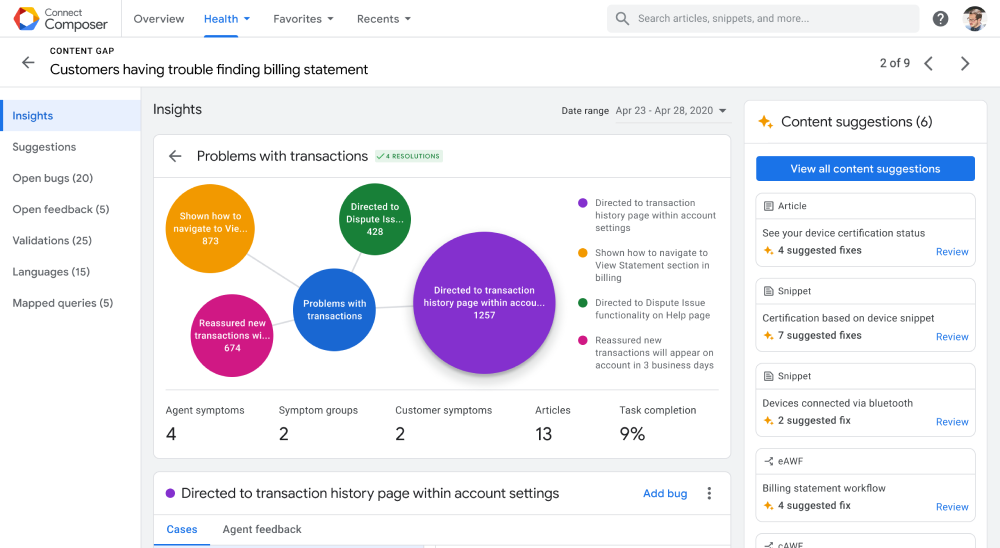The image size is (1000, 548).
Task: Open the Favorites dropdown
Action: pyautogui.click(x=304, y=19)
